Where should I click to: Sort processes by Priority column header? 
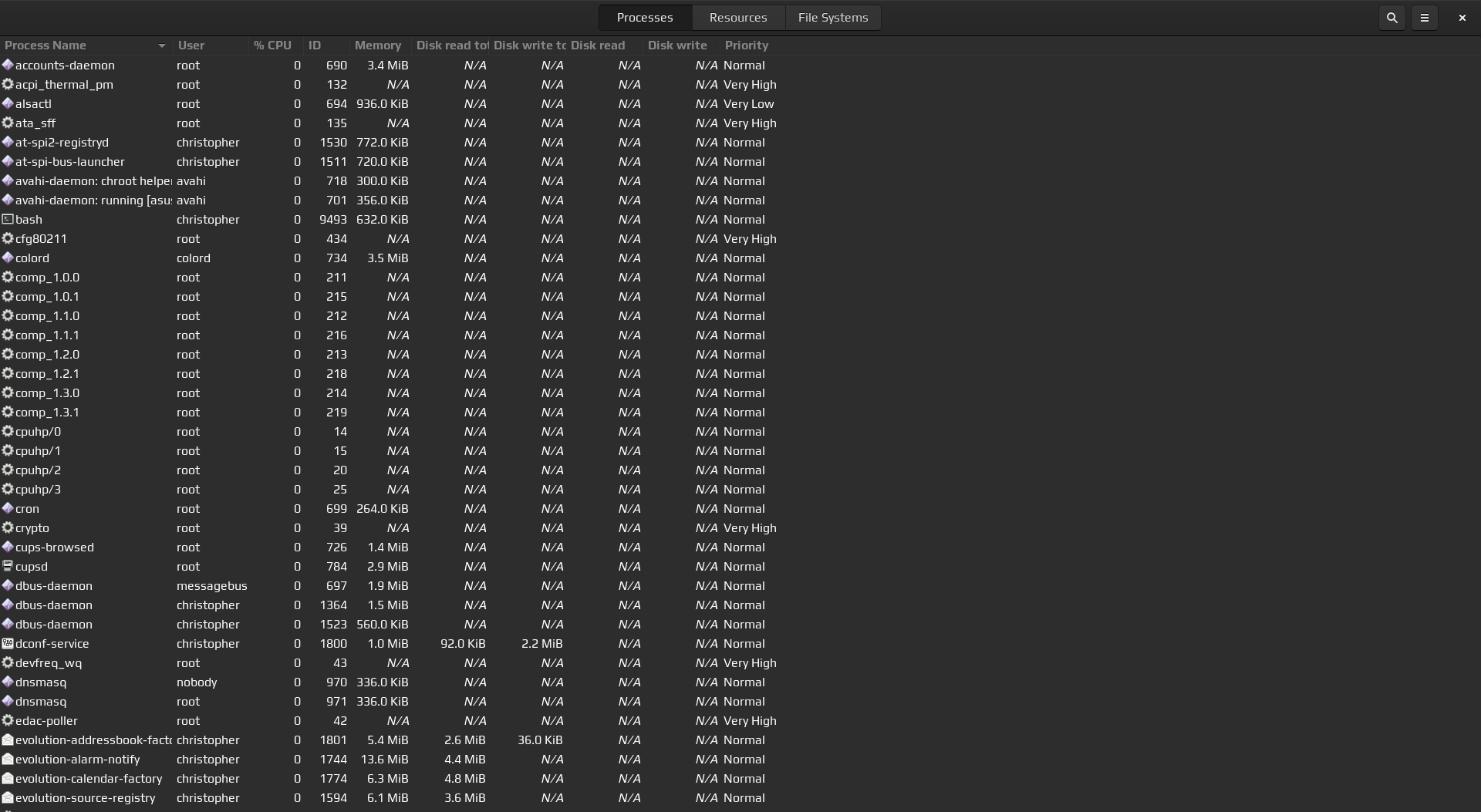(x=746, y=45)
